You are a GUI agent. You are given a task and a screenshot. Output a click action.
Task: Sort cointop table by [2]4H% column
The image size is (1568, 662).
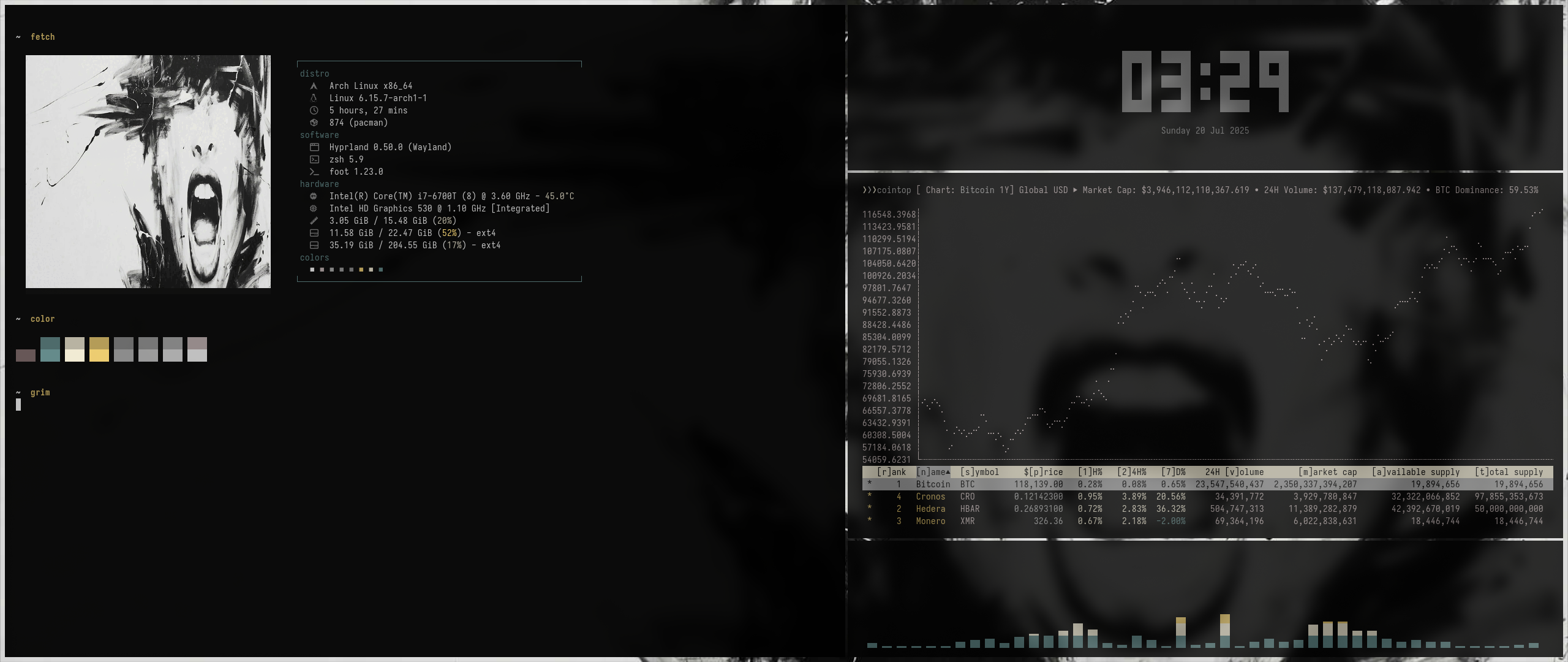1131,472
